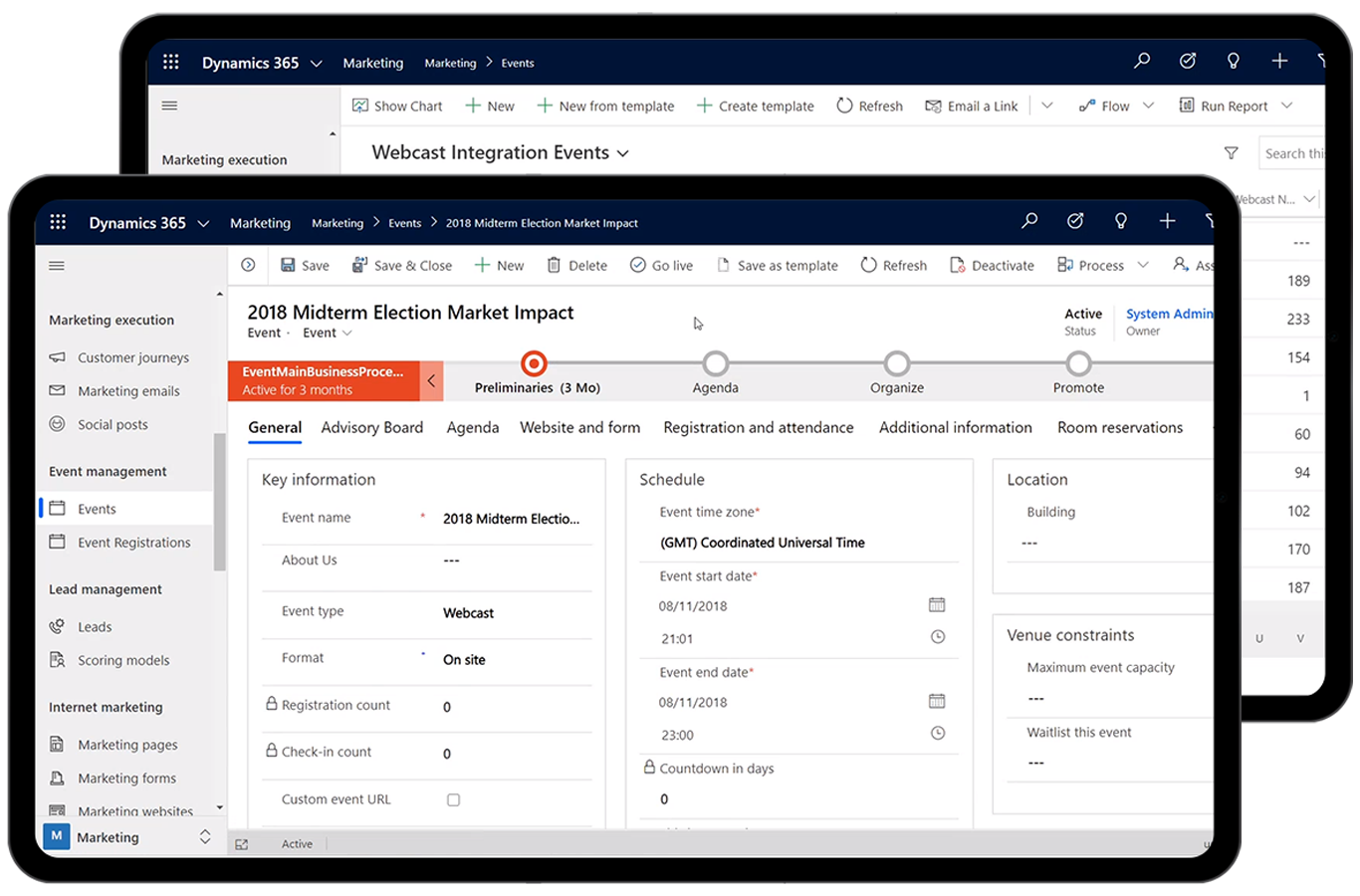Screen dimensions: 1360x896
Task: Click the search icon in top navigation
Action: tap(1029, 221)
